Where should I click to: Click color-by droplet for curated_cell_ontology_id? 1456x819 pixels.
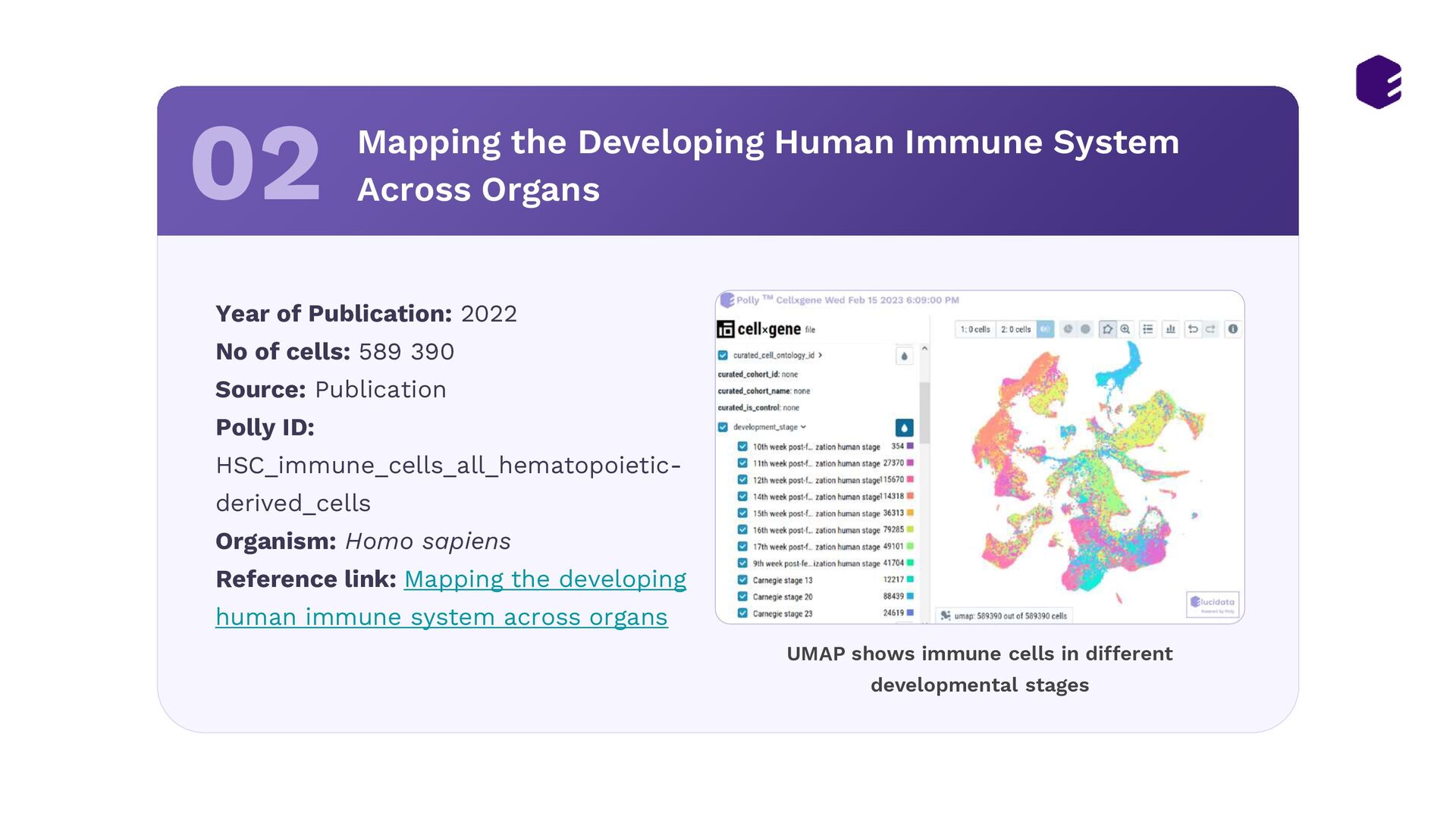click(x=904, y=356)
